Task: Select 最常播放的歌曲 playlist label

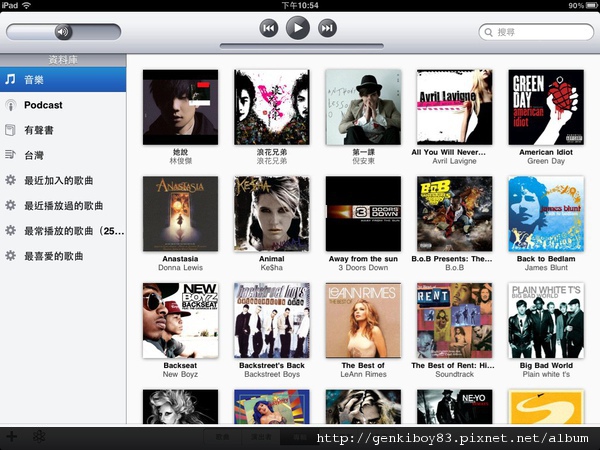Action: [x=74, y=231]
